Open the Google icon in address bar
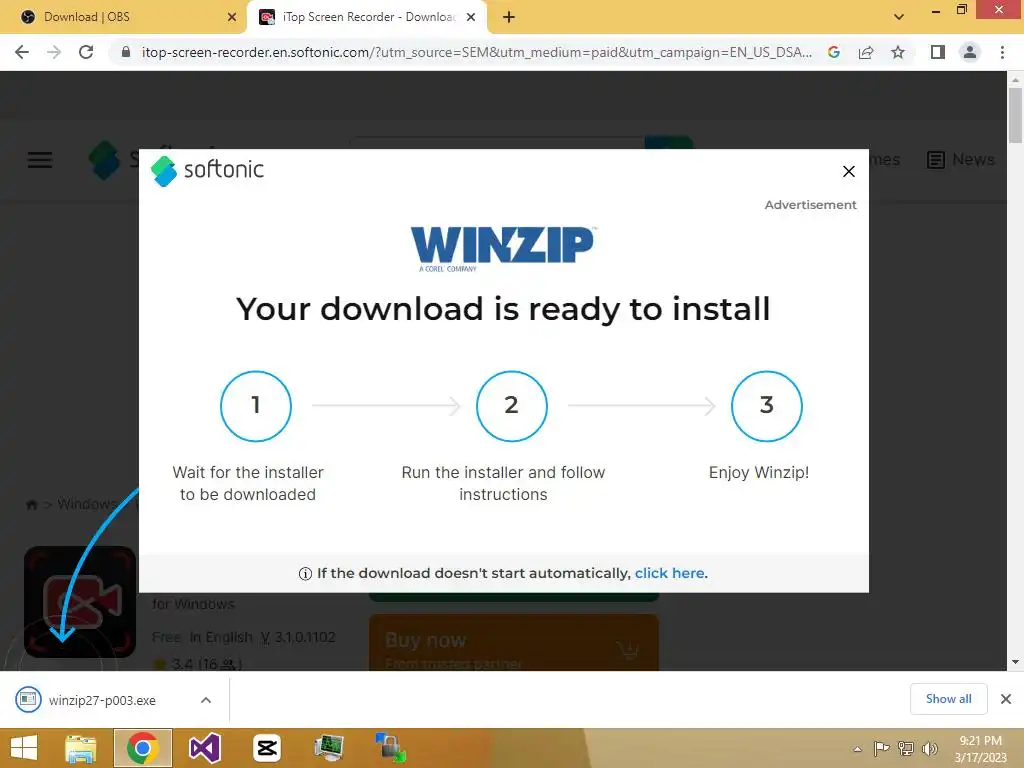1024x768 pixels. coord(833,52)
